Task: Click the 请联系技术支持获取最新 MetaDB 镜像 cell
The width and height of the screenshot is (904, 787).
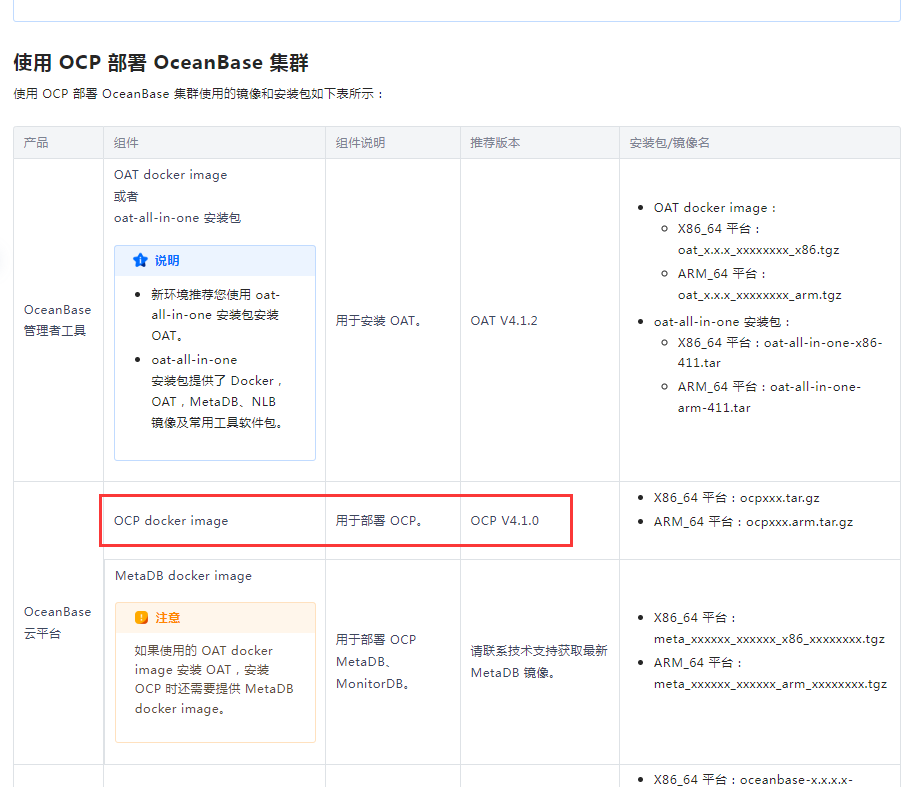Action: [x=538, y=661]
